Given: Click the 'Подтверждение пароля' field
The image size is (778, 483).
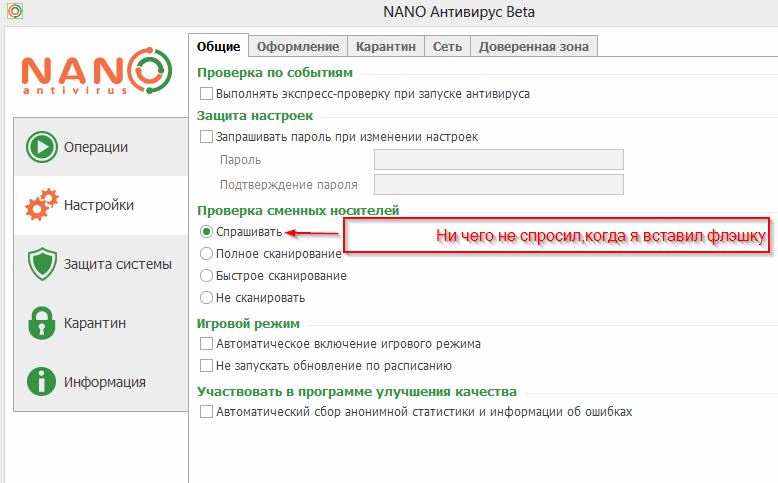Looking at the screenshot, I should tap(498, 184).
